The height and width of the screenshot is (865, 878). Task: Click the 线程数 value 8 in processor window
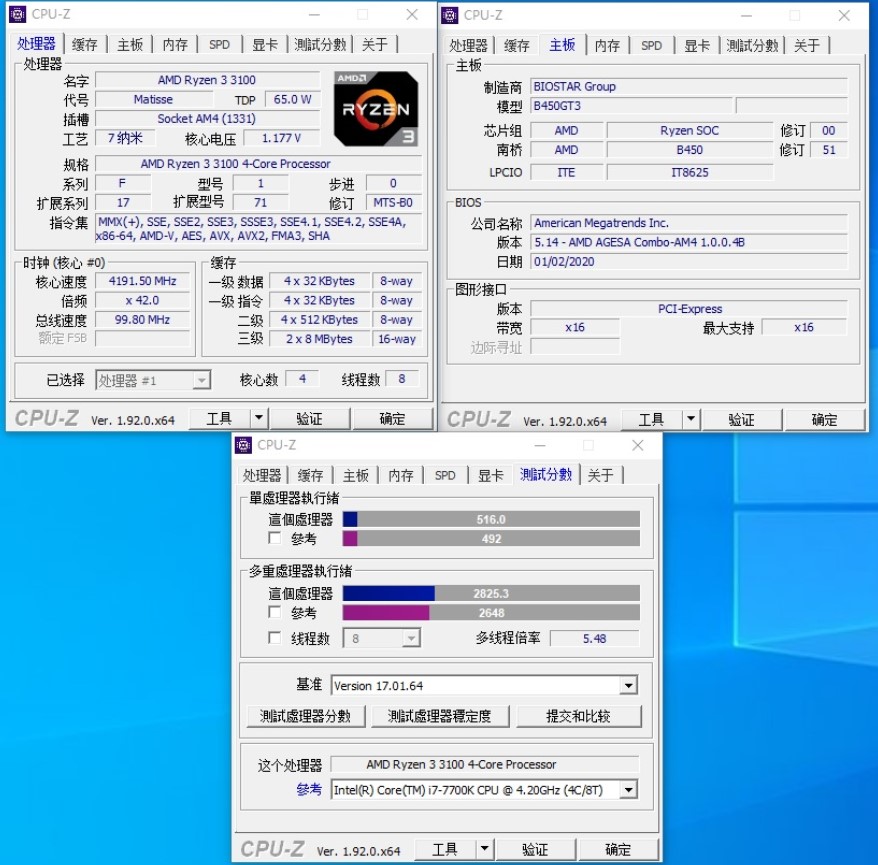pos(401,379)
